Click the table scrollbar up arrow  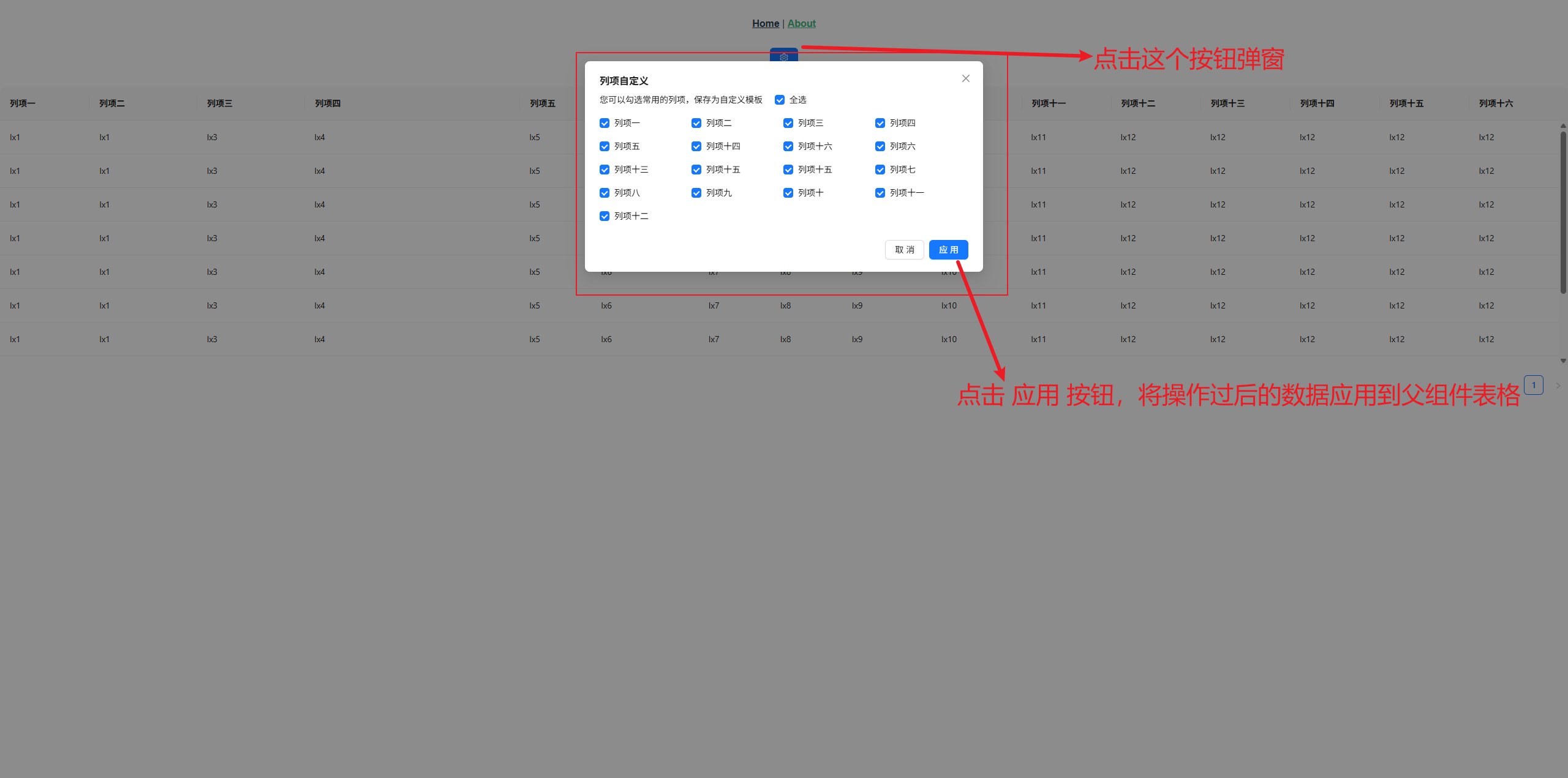pyautogui.click(x=1563, y=125)
